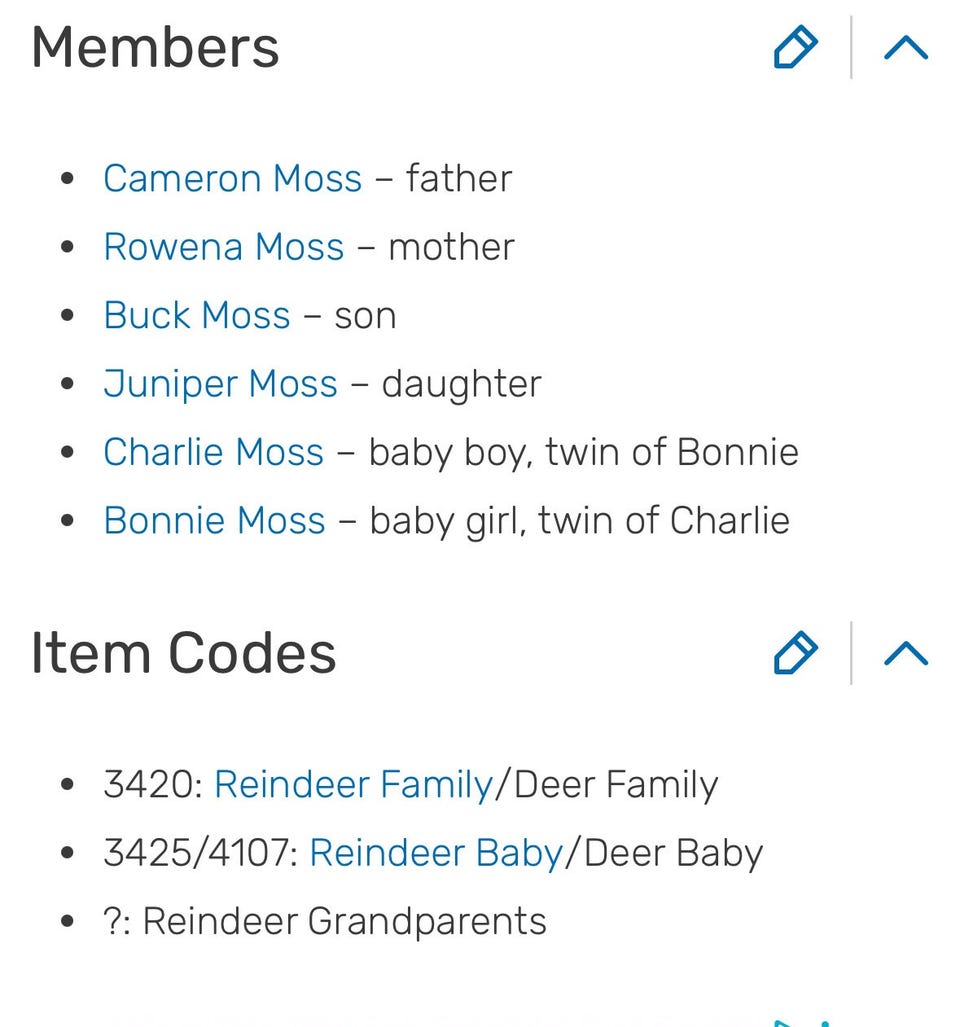
Task: Click the "baby girl, twin of Charlie" description
Action: tap(579, 521)
